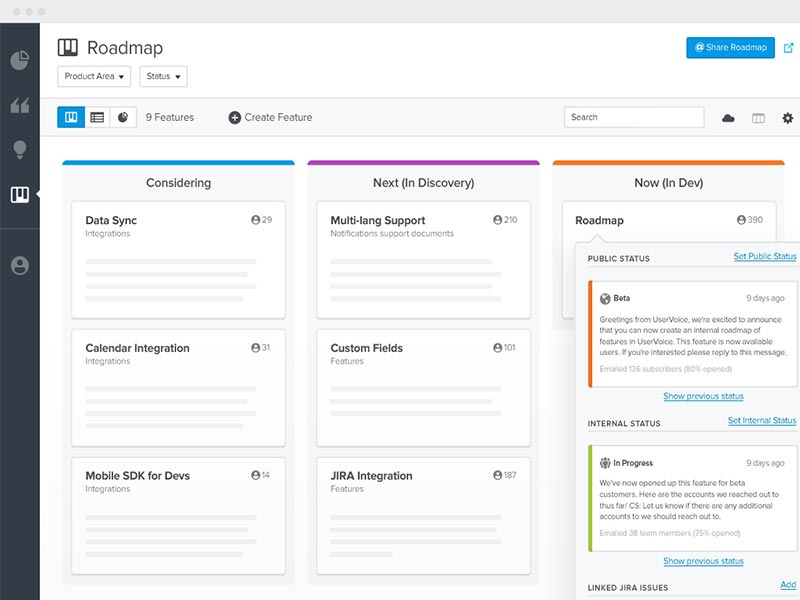Click into the Search field
The height and width of the screenshot is (600, 800).
633,117
